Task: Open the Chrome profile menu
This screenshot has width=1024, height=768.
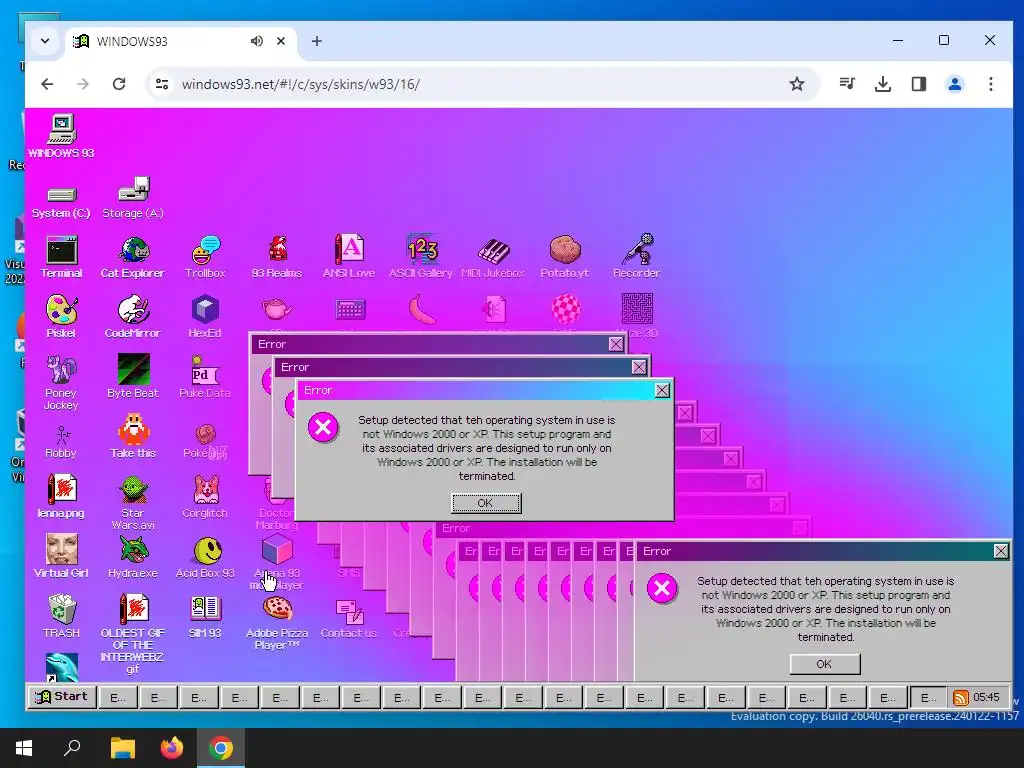Action: tap(955, 84)
